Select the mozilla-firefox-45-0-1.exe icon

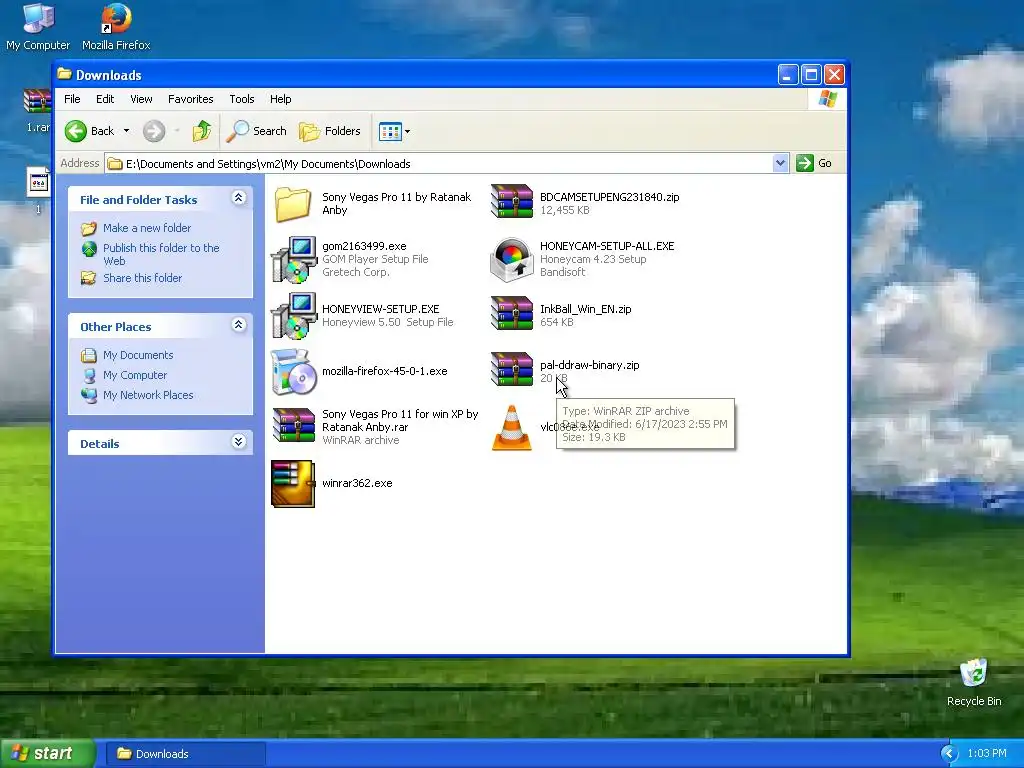point(294,372)
